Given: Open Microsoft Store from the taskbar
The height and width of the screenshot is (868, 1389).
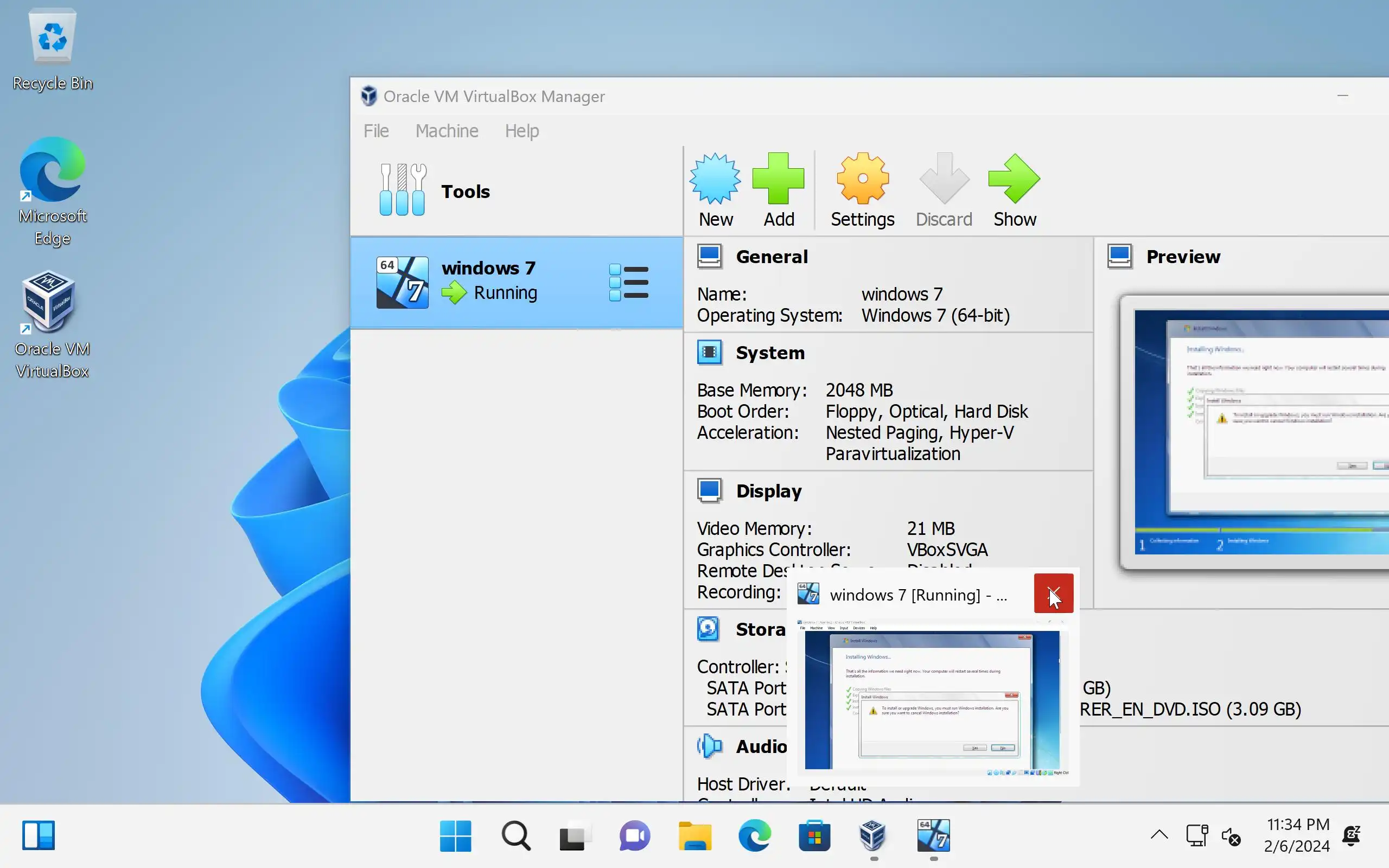Looking at the screenshot, I should click(814, 836).
